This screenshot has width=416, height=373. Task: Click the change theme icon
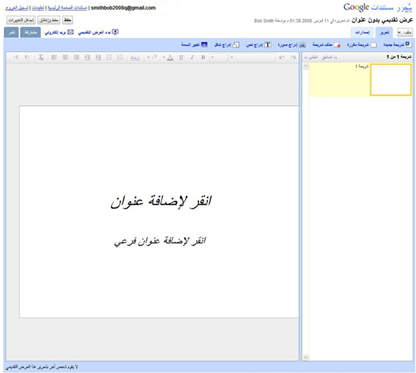[204, 44]
